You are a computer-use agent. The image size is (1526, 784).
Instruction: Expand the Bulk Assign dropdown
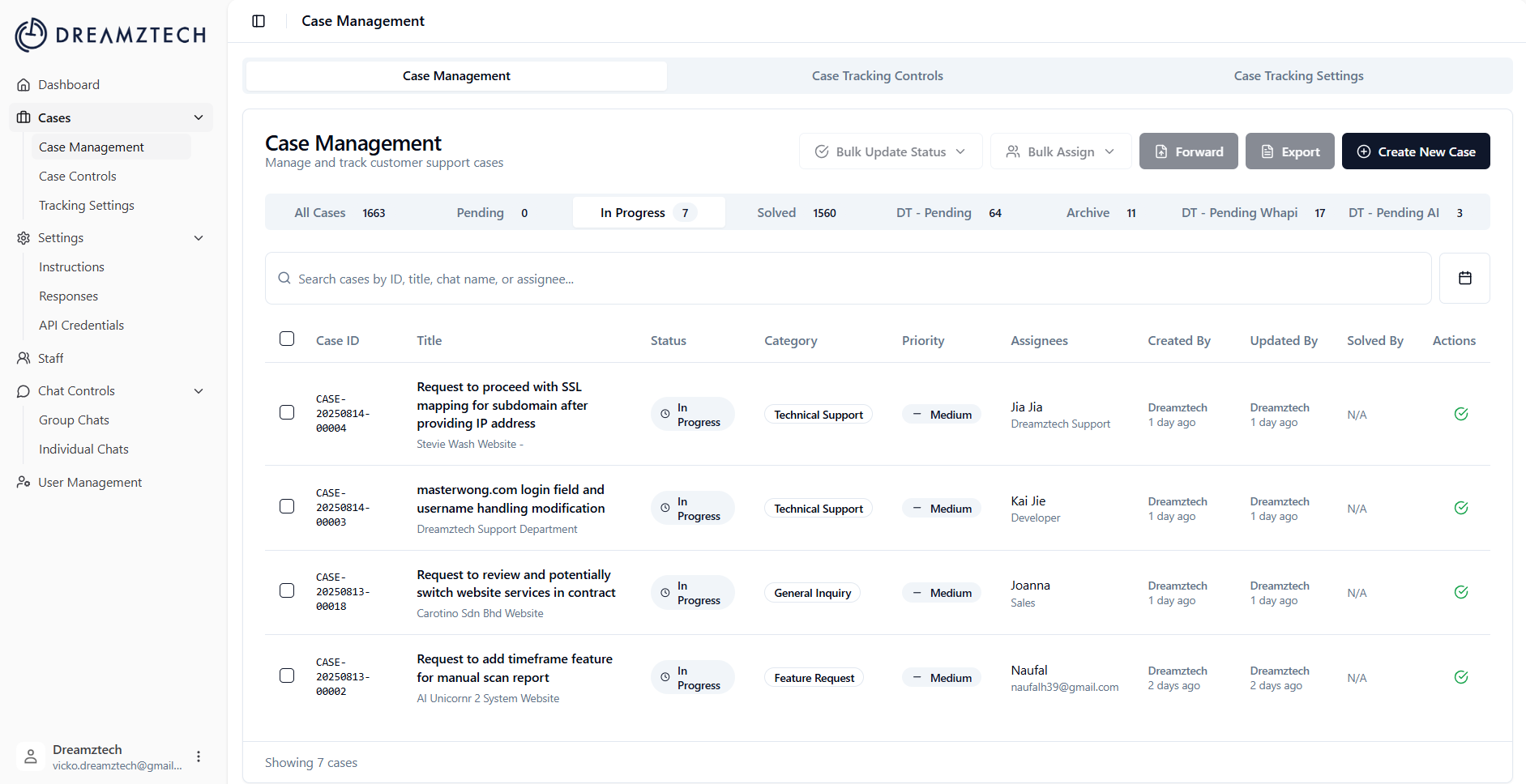coord(1060,151)
